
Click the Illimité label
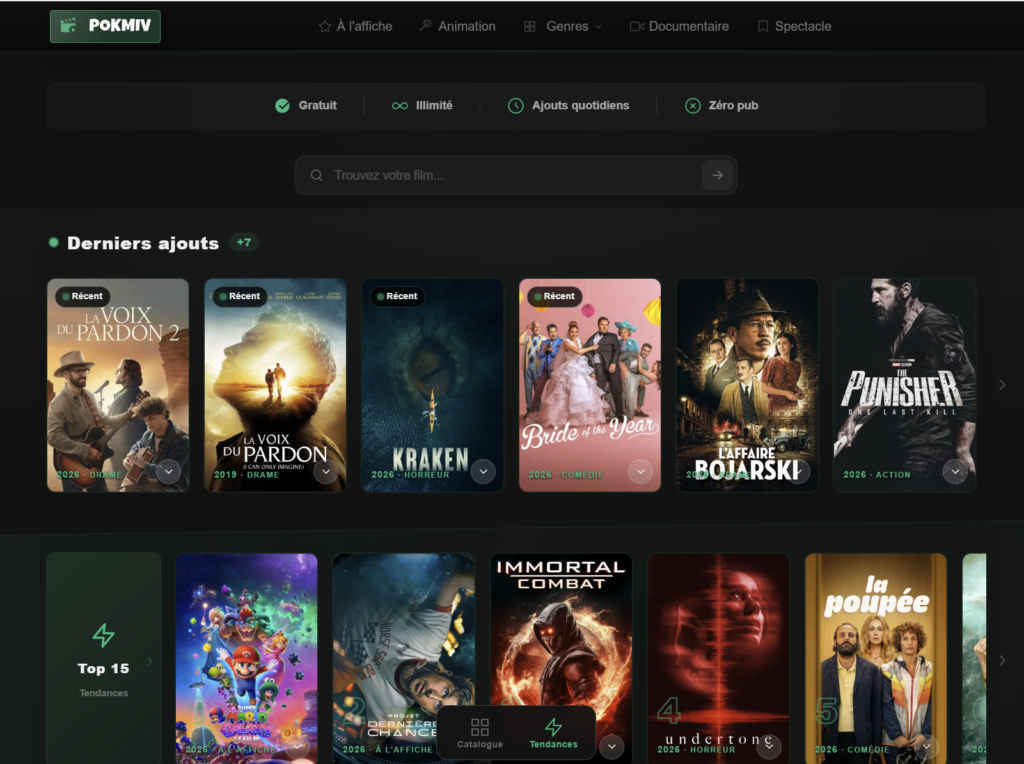pos(434,106)
